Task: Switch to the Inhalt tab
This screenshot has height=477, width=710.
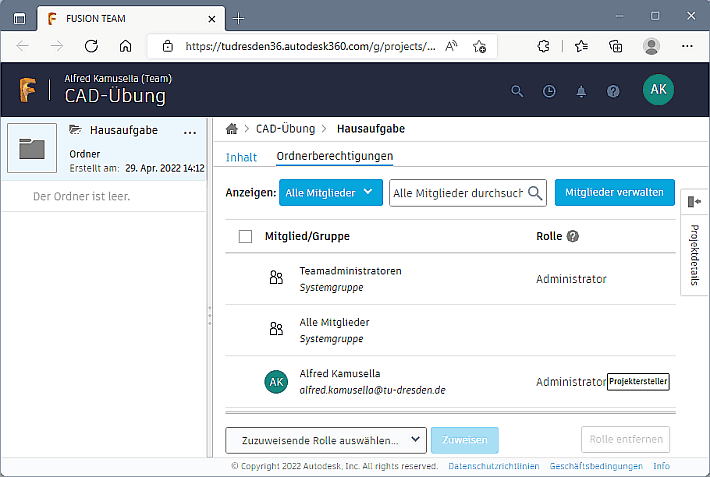Action: point(241,157)
